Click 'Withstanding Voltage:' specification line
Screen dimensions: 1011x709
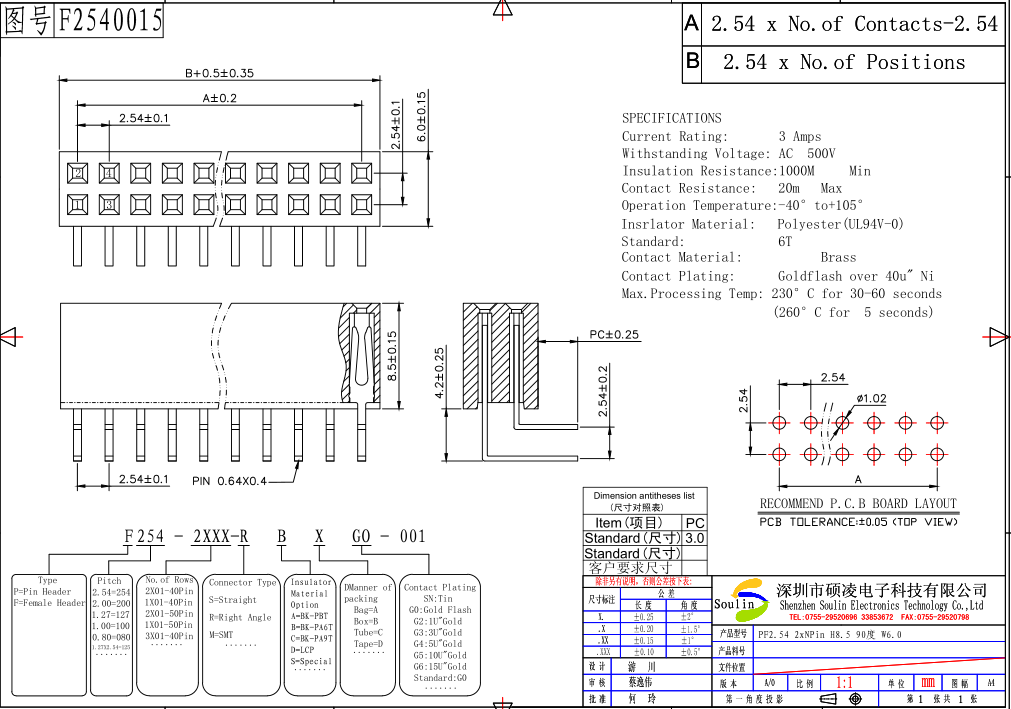728,153
